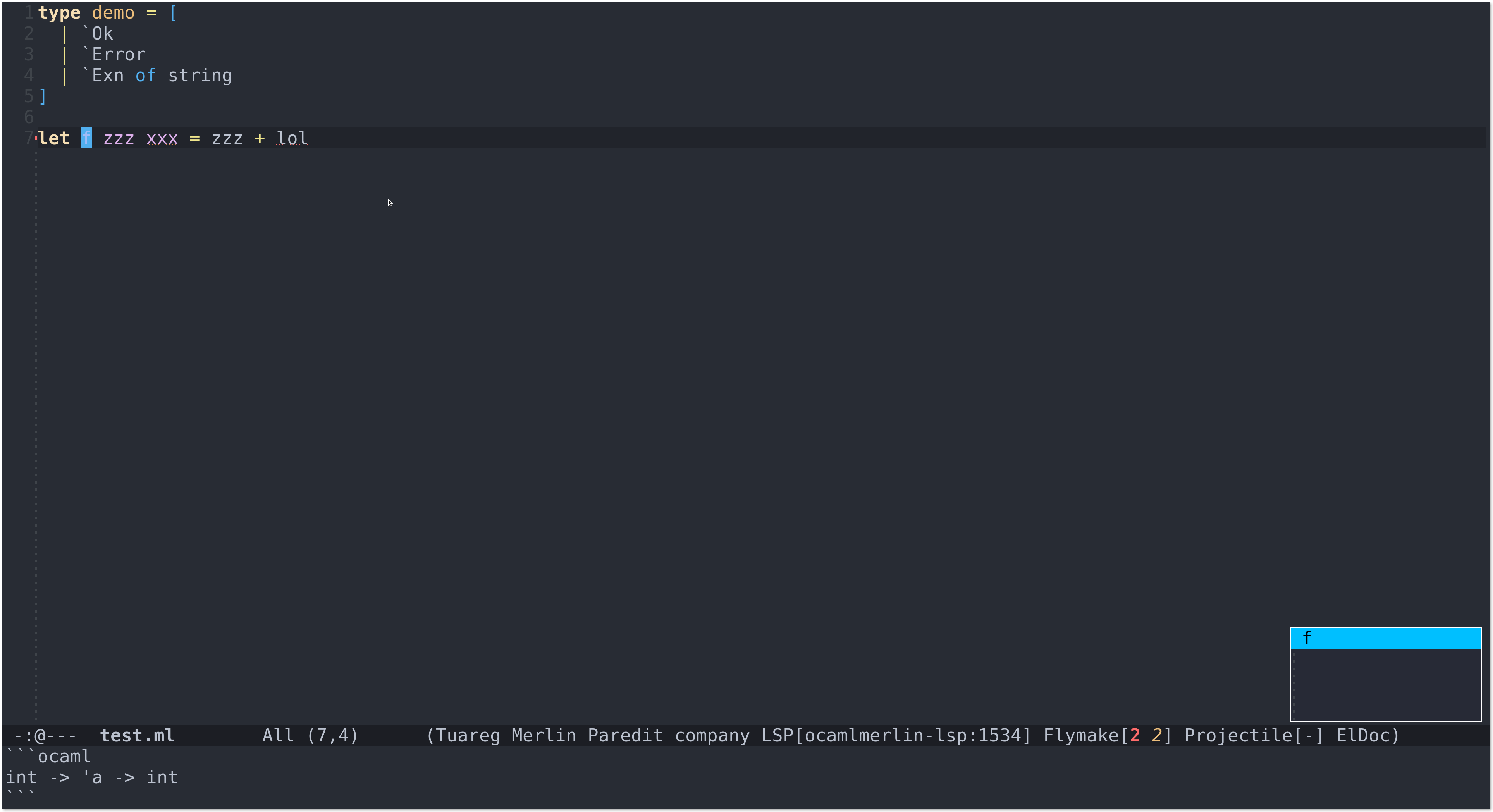This screenshot has width=1493, height=812.
Task: Click the underlined xxx parameter
Action: [x=162, y=138]
